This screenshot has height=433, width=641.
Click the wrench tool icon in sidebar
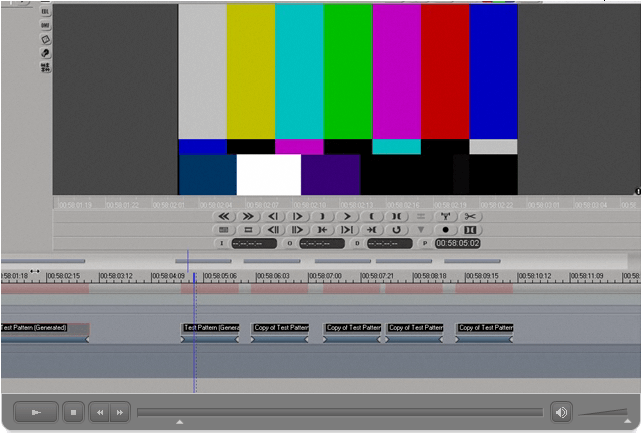(x=45, y=52)
